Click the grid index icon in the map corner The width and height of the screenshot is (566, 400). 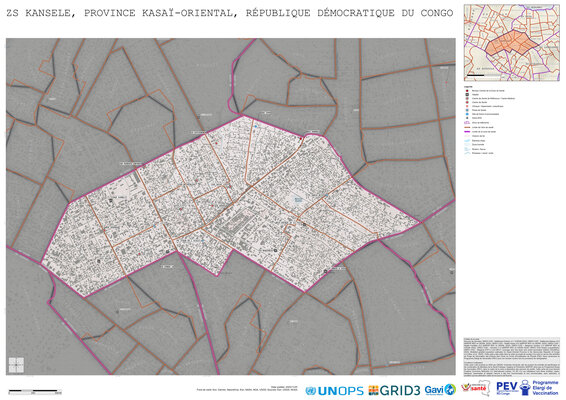[16, 365]
